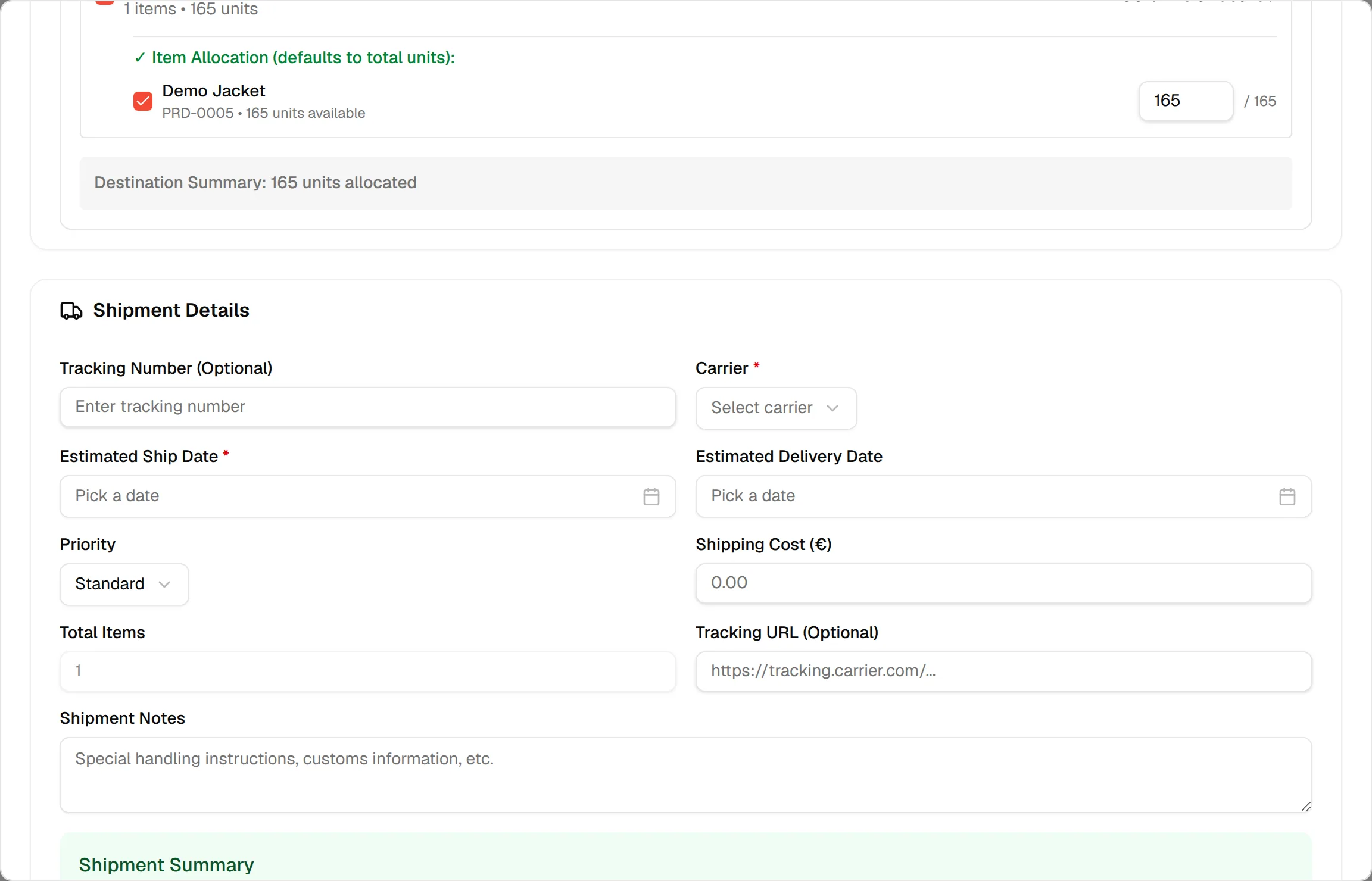This screenshot has height=881, width=1372.
Task: Click the Demo Jacket allocation quantity field
Action: pos(1186,101)
